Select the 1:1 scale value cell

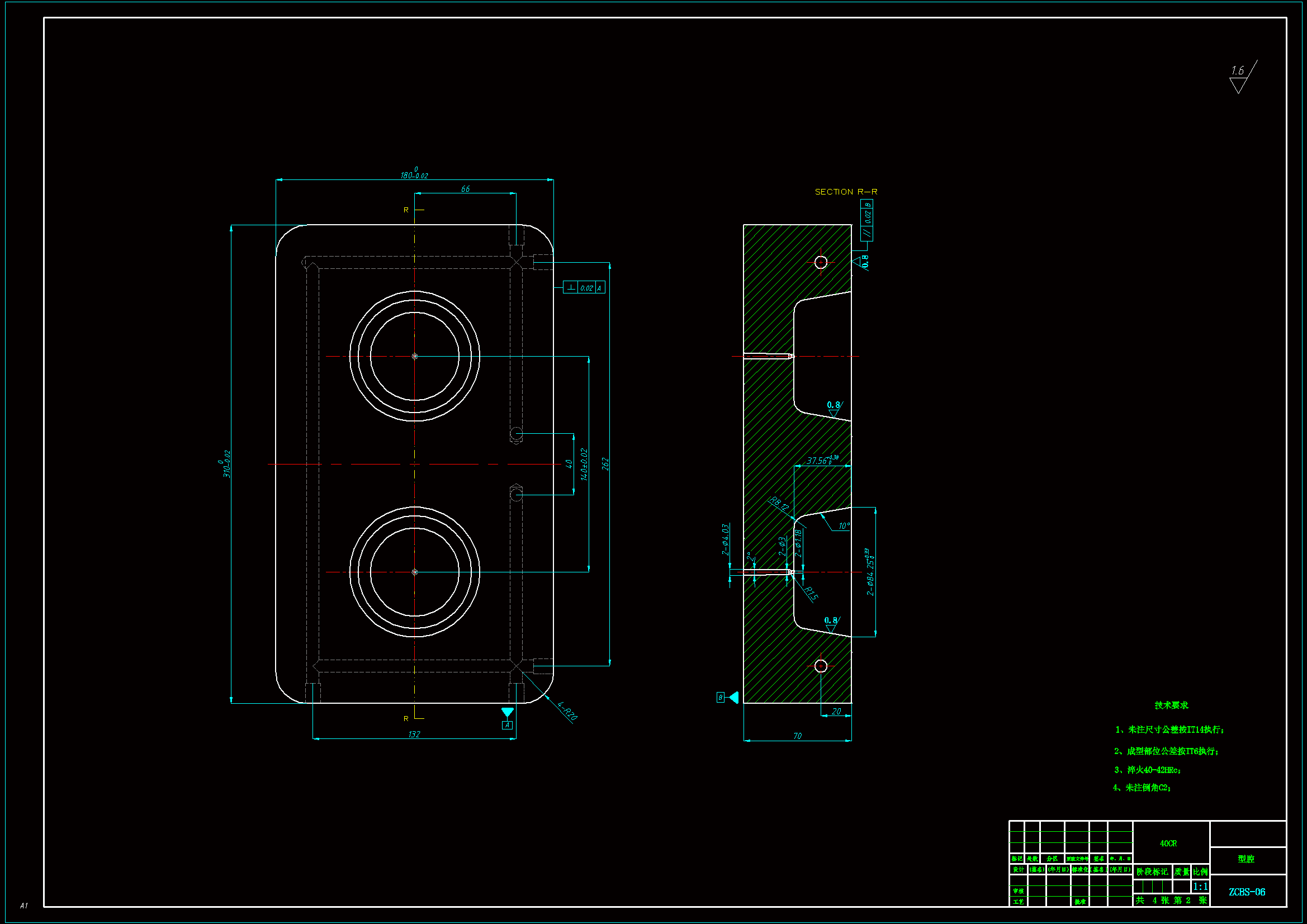1200,887
